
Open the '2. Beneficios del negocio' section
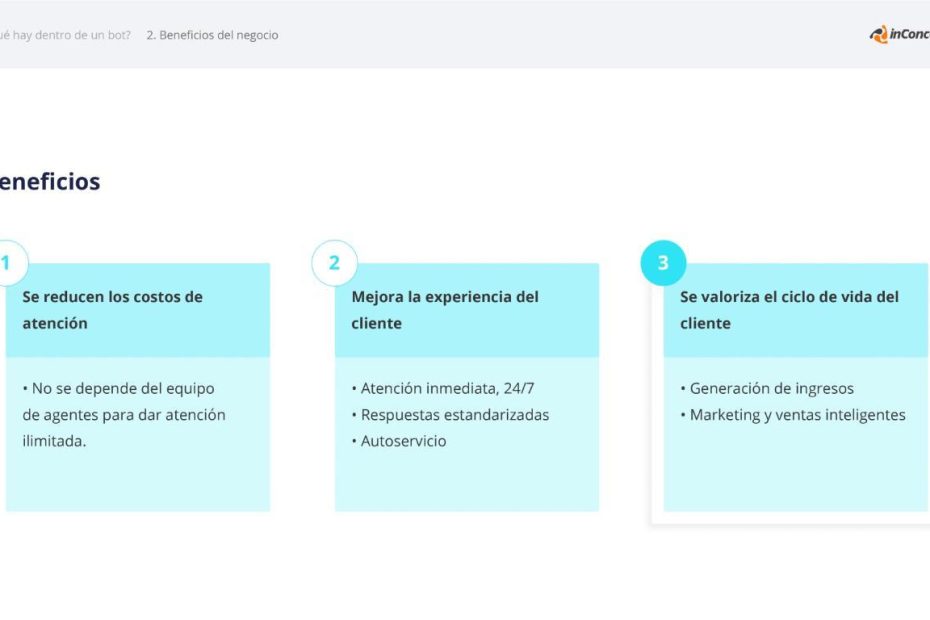[x=212, y=35]
